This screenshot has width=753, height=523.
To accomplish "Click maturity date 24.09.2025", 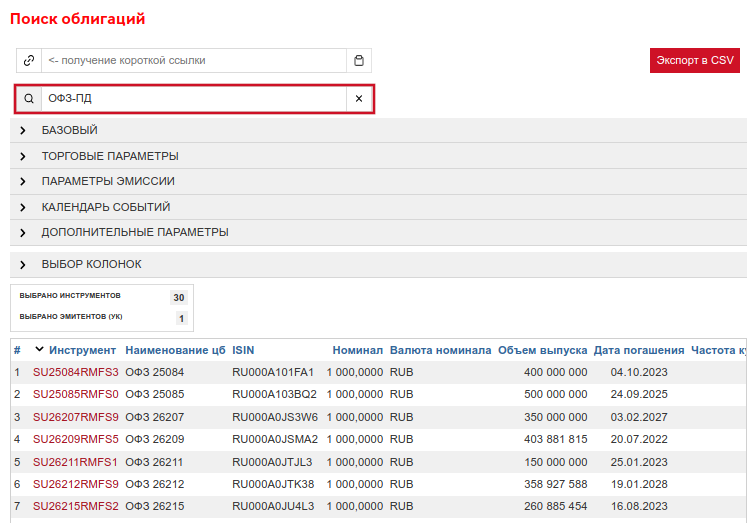I will 639,394.
